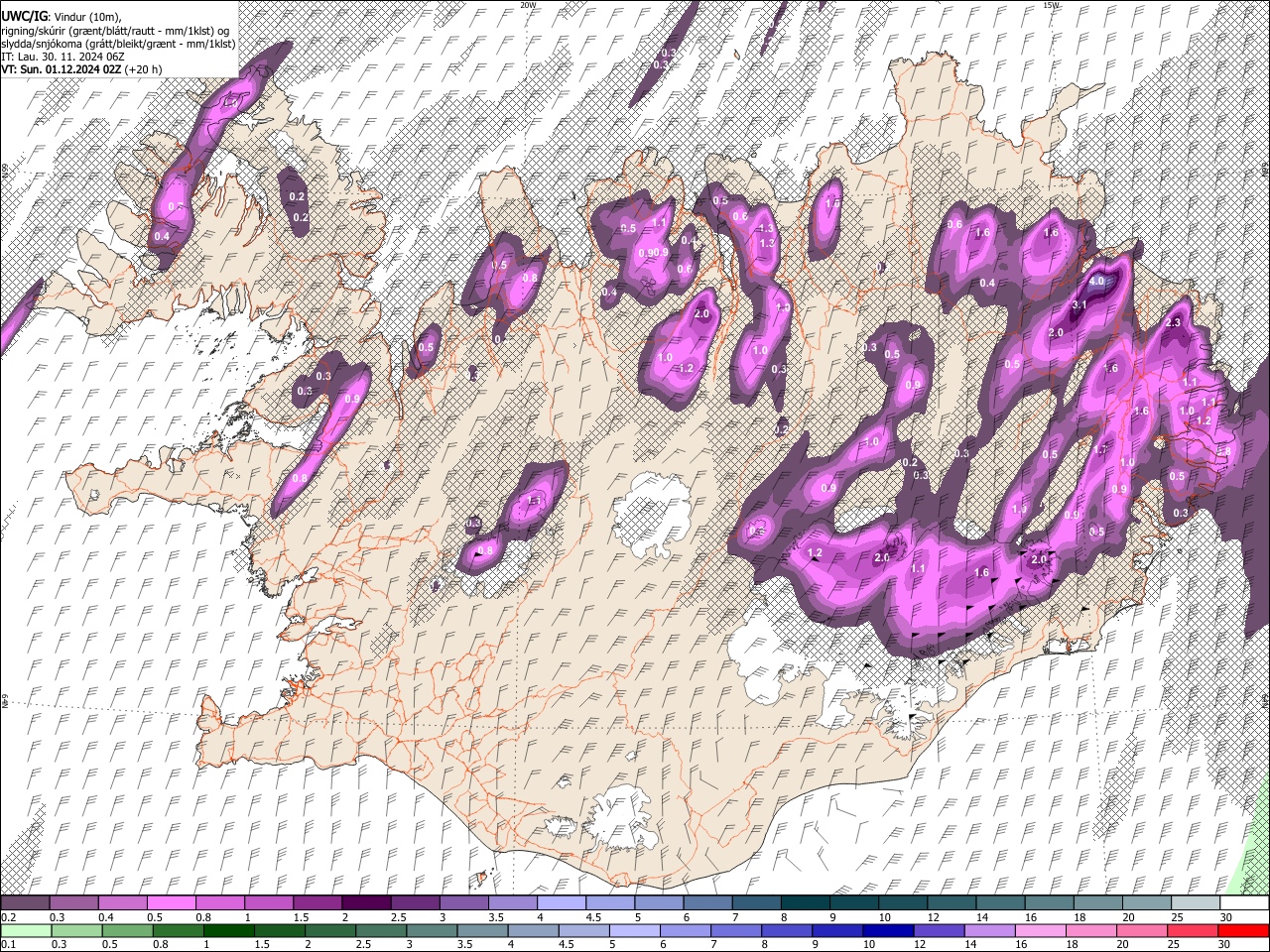The image size is (1270, 952).
Task: Click the 'IT: Lau. 30. 11. 2024 06Z' line
Action: (63, 57)
